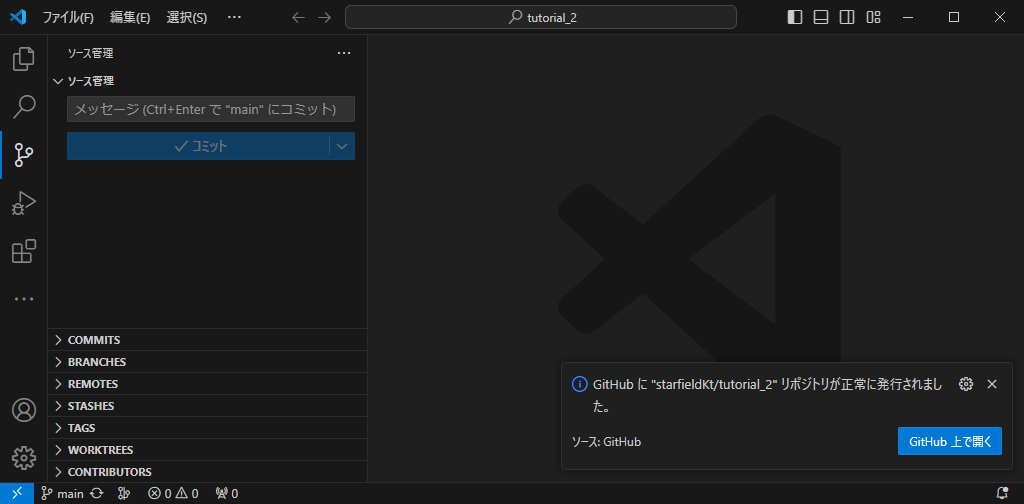Click GitHub 上で開く button
Image resolution: width=1024 pixels, height=504 pixels.
950,441
